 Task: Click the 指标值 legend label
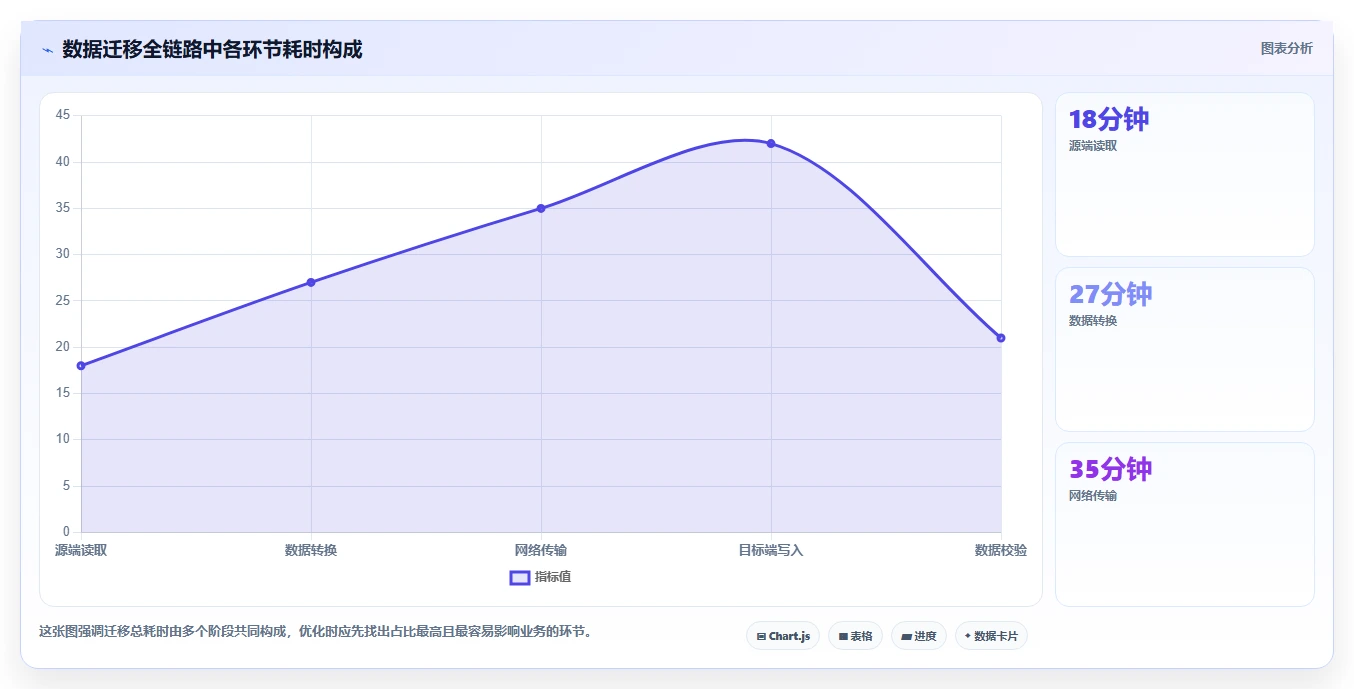coord(553,577)
